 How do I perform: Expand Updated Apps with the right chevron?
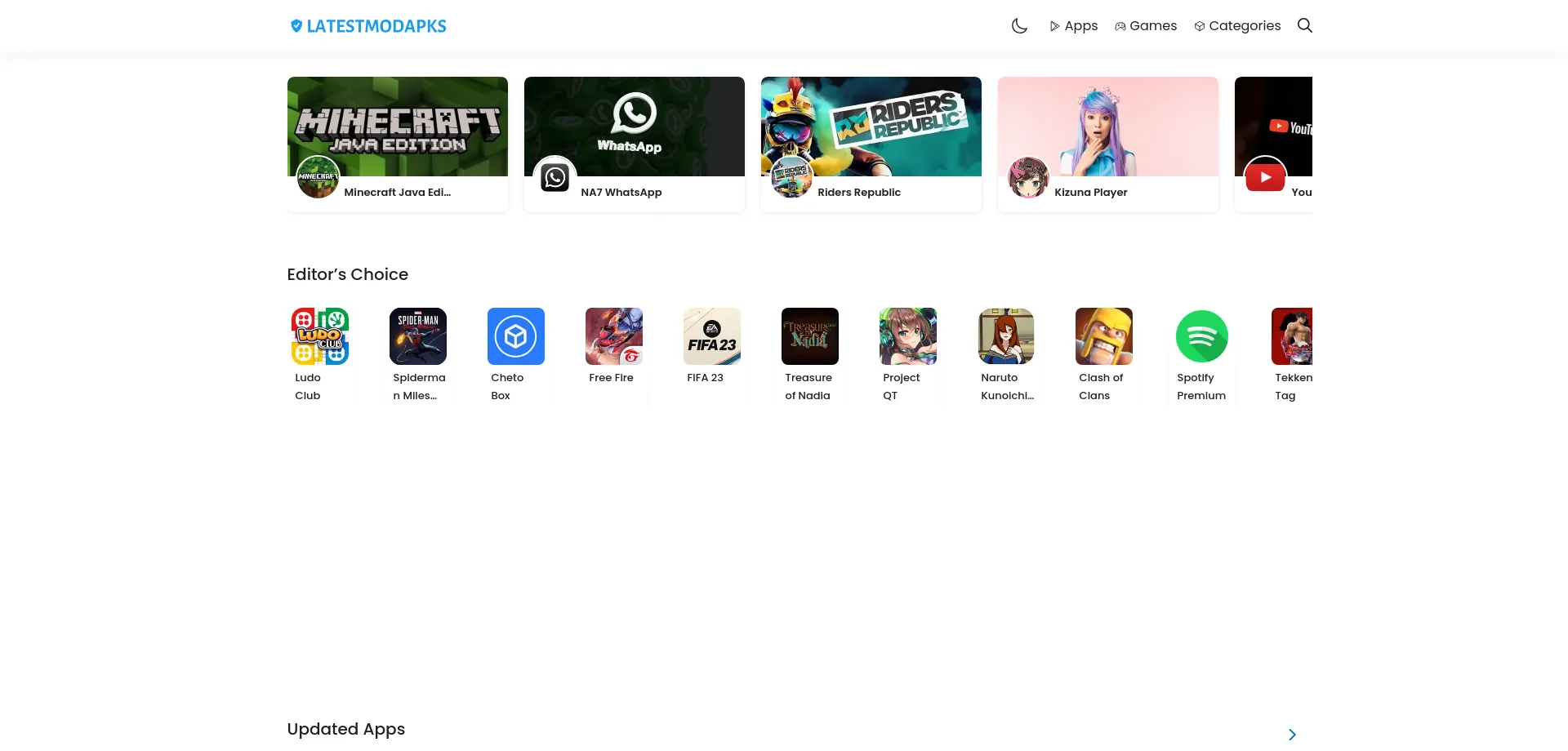pos(1292,734)
